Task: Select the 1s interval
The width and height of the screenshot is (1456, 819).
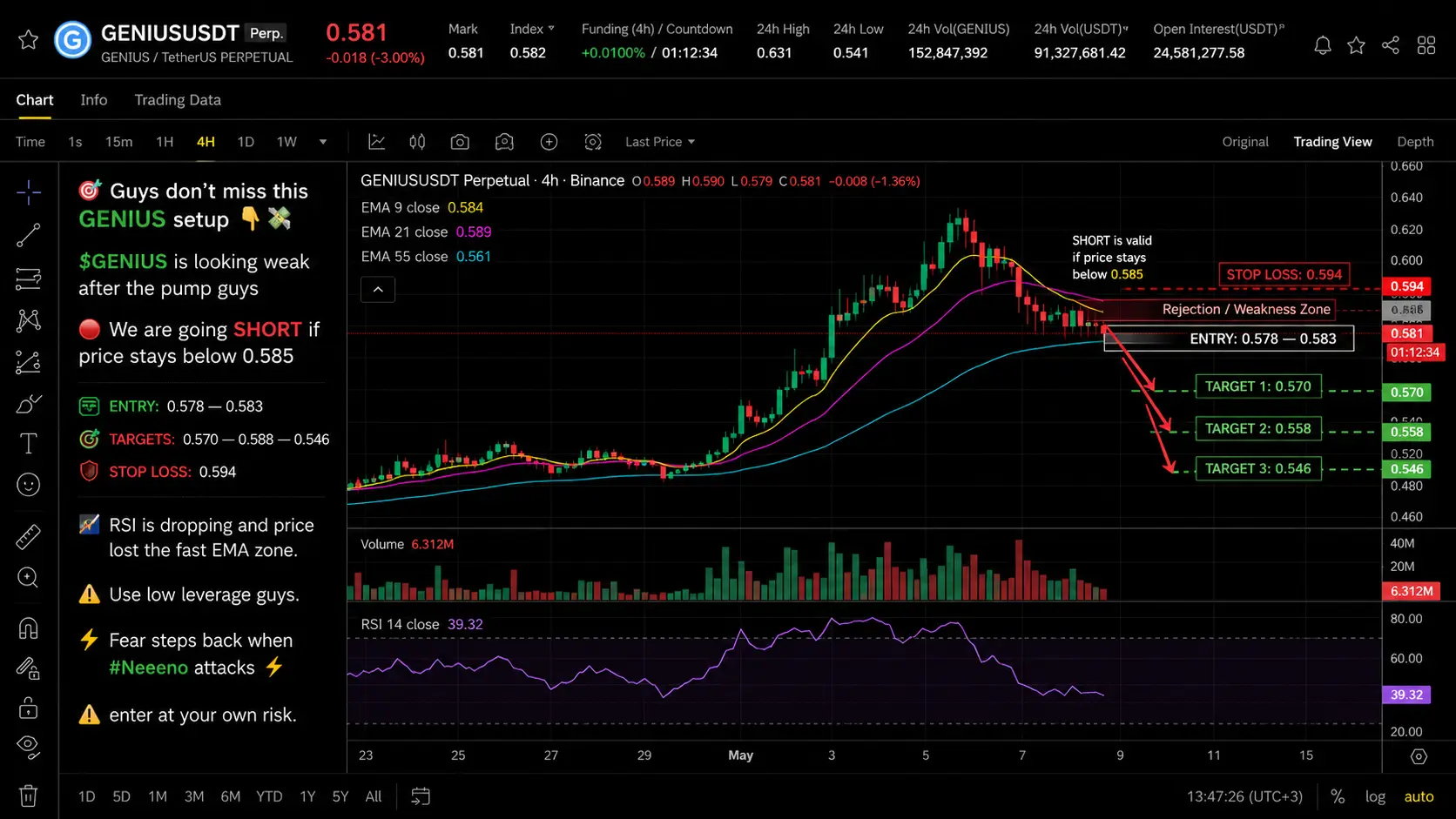Action: coord(75,142)
